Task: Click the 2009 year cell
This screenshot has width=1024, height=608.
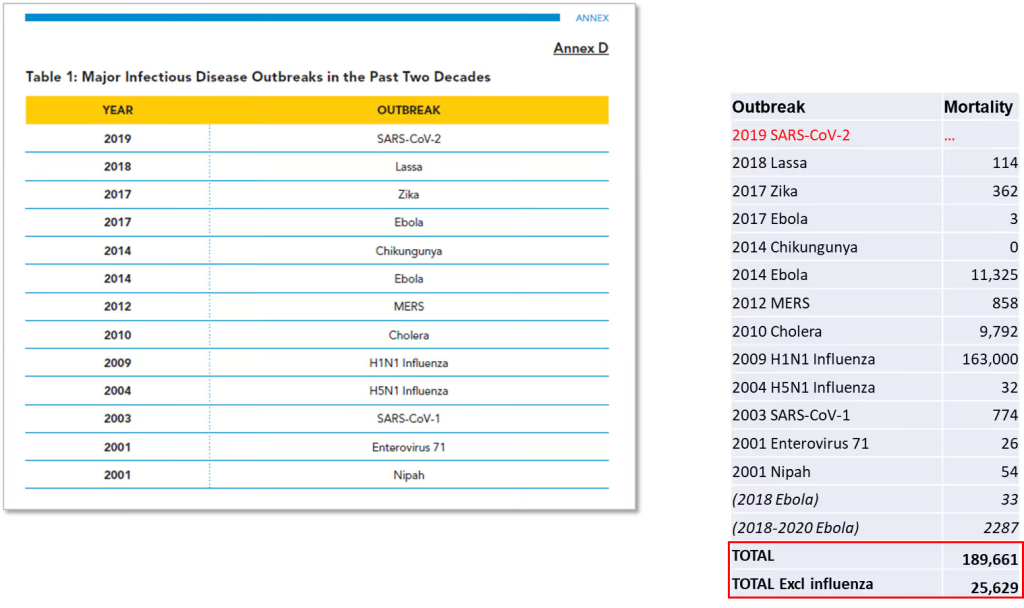Action: 118,363
